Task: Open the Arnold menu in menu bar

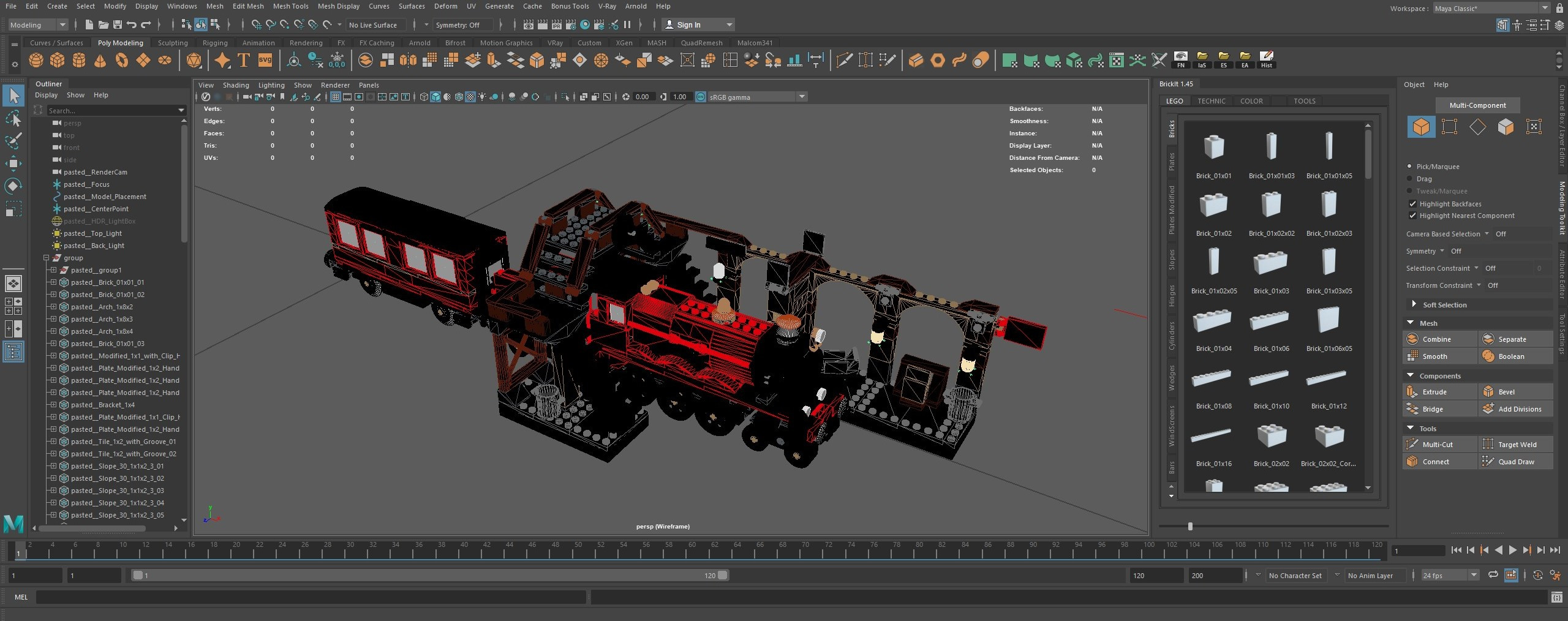Action: point(636,6)
